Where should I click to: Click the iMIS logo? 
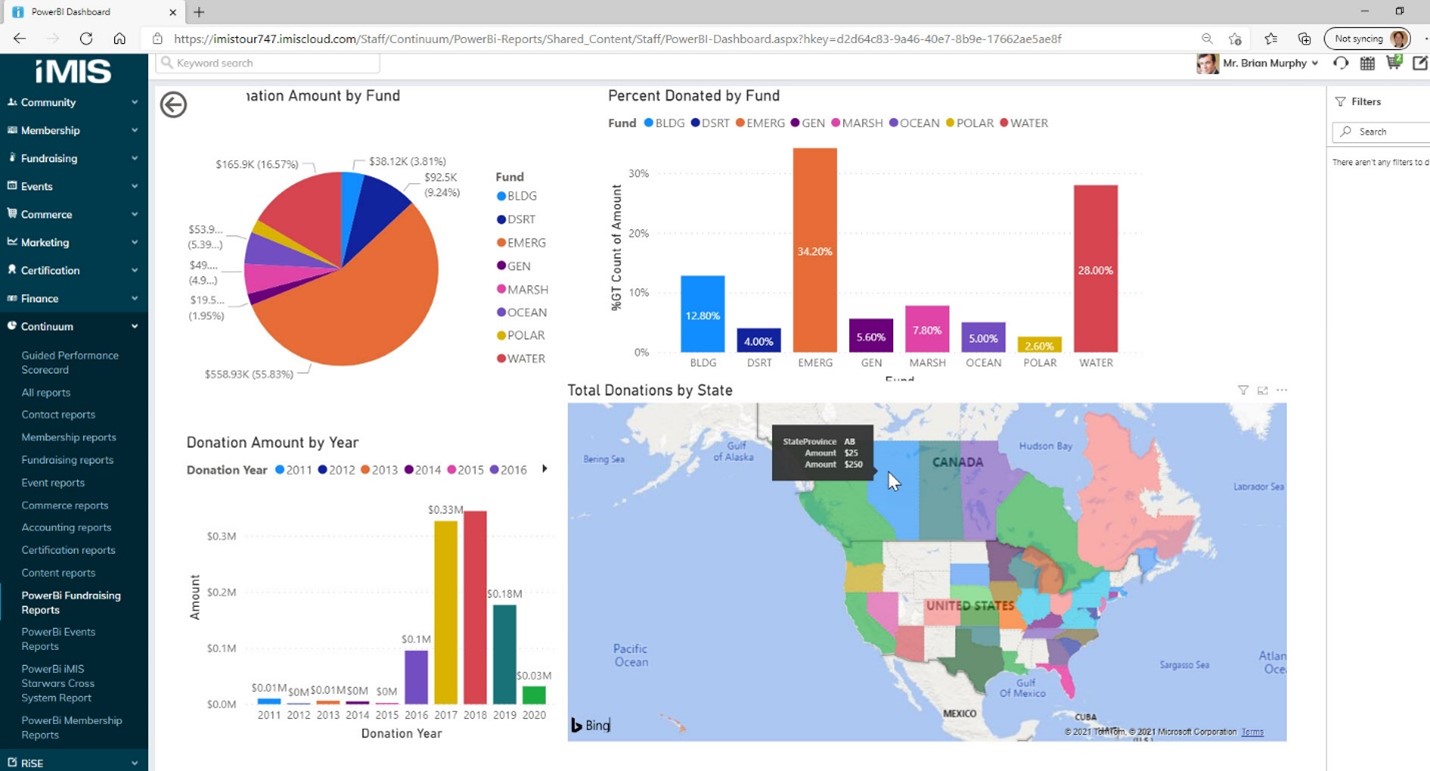coord(73,71)
